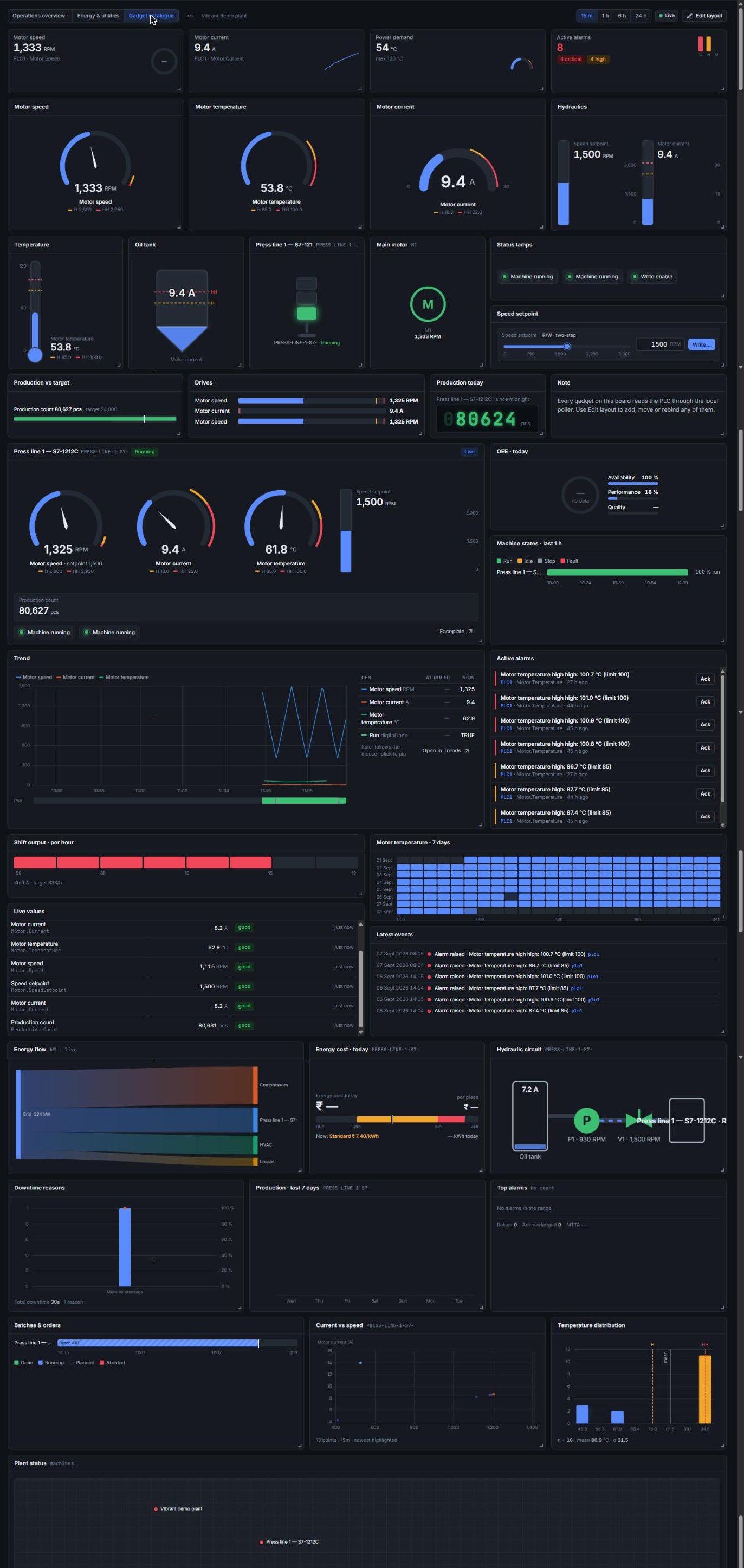744x1568 pixels.
Task: Click the Write... button
Action: pos(701,344)
